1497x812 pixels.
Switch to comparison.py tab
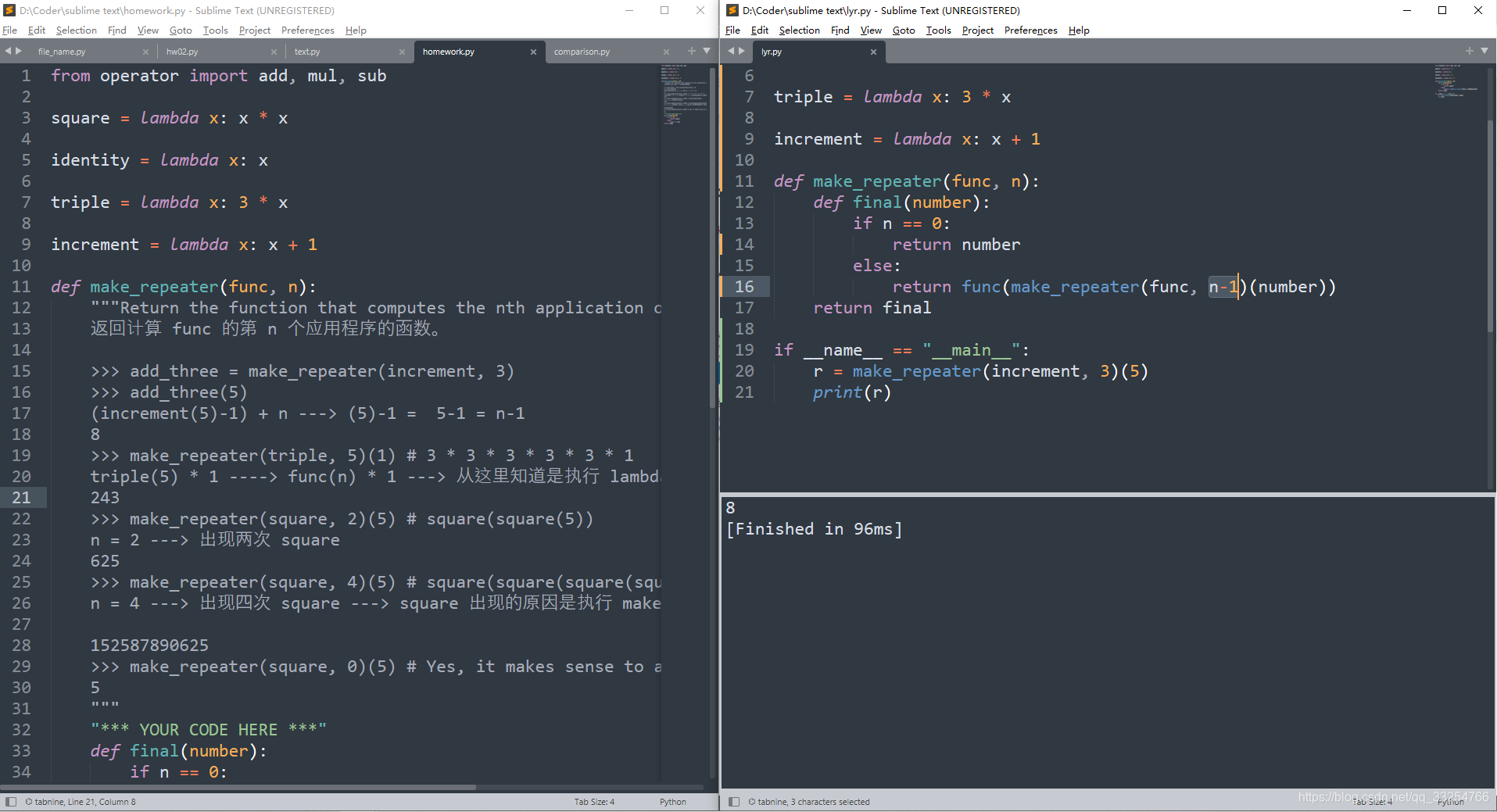tap(610, 52)
